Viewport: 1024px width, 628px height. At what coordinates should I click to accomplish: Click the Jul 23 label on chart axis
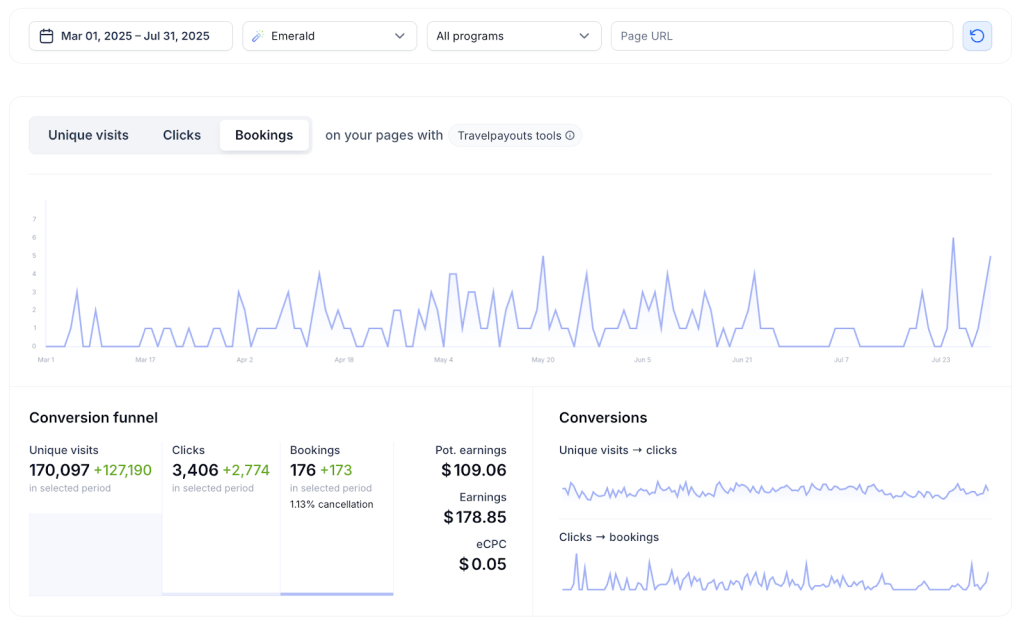click(941, 359)
